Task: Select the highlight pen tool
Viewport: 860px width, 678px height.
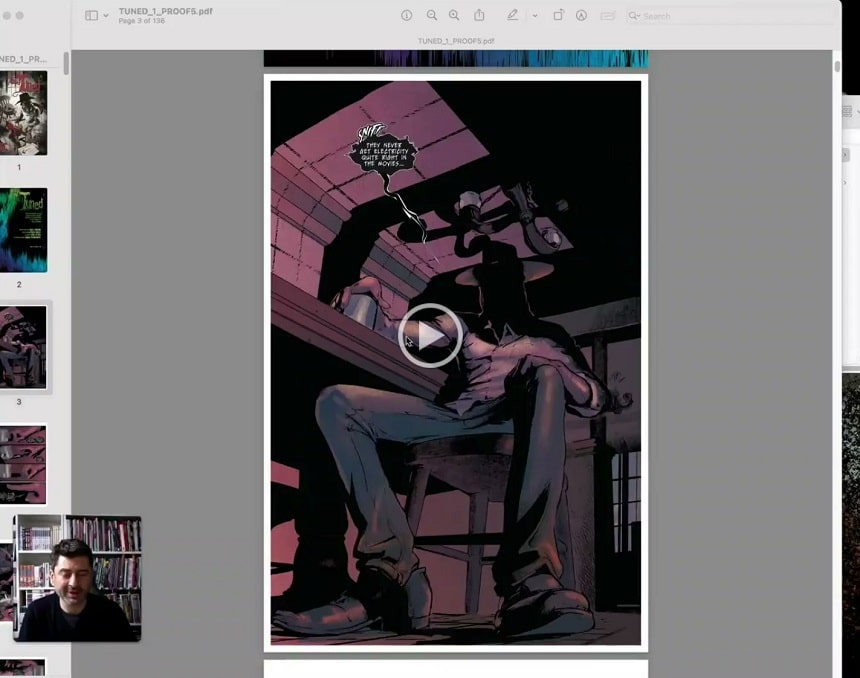Action: 512,15
